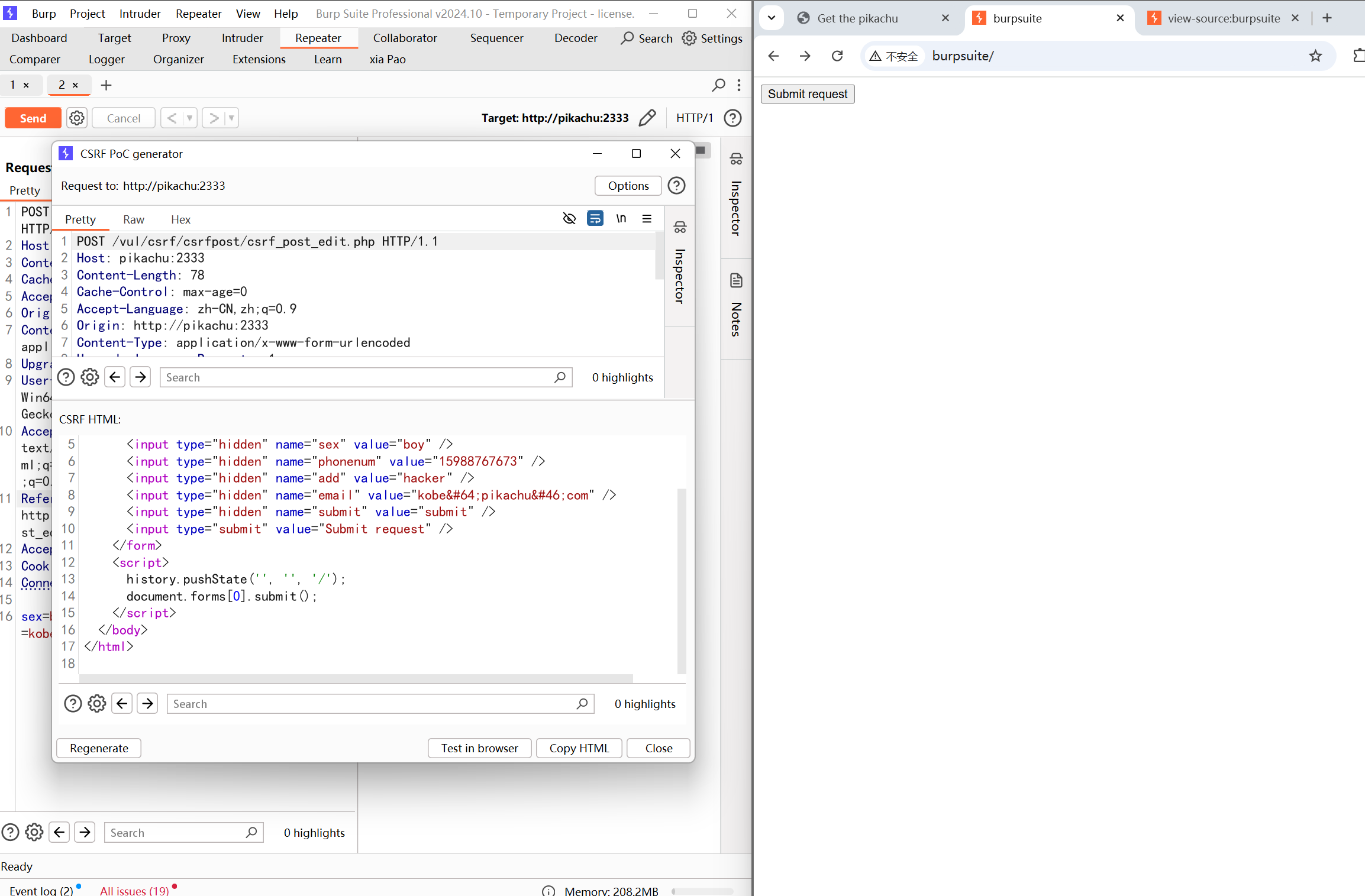This screenshot has height=896, width=1365.
Task: Open the Burp menu
Action: (44, 14)
